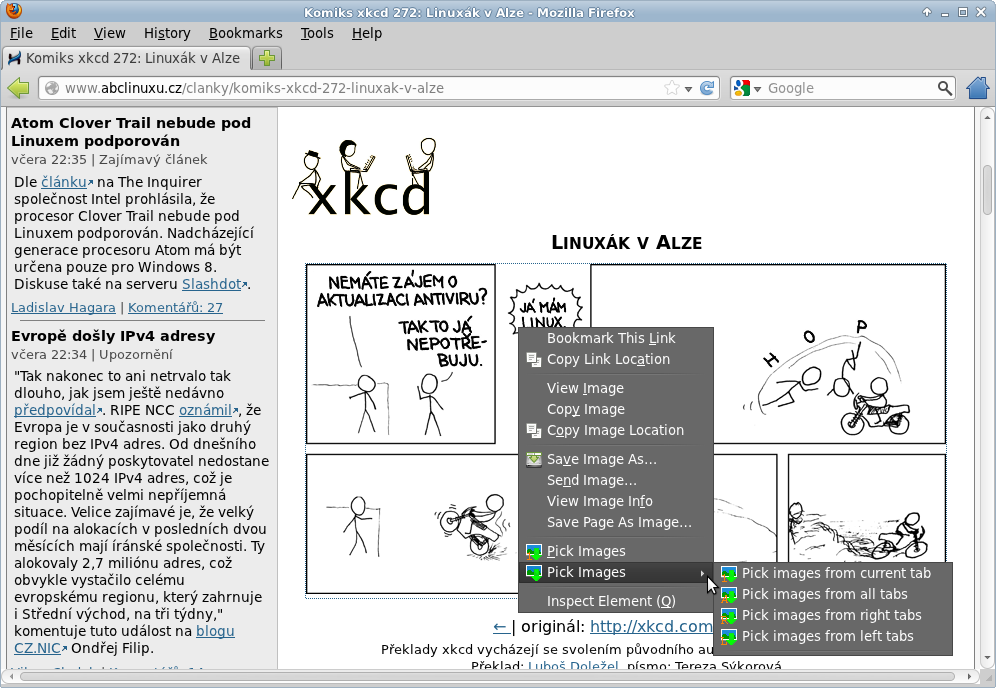Reload the page with the refresh icon
The width and height of the screenshot is (996, 688).
coord(706,88)
